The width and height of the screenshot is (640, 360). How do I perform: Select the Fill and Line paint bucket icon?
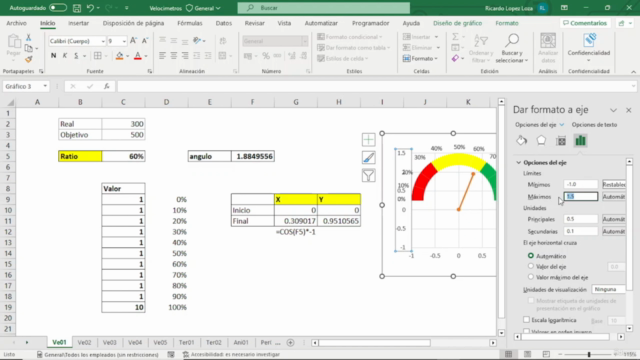tap(522, 140)
